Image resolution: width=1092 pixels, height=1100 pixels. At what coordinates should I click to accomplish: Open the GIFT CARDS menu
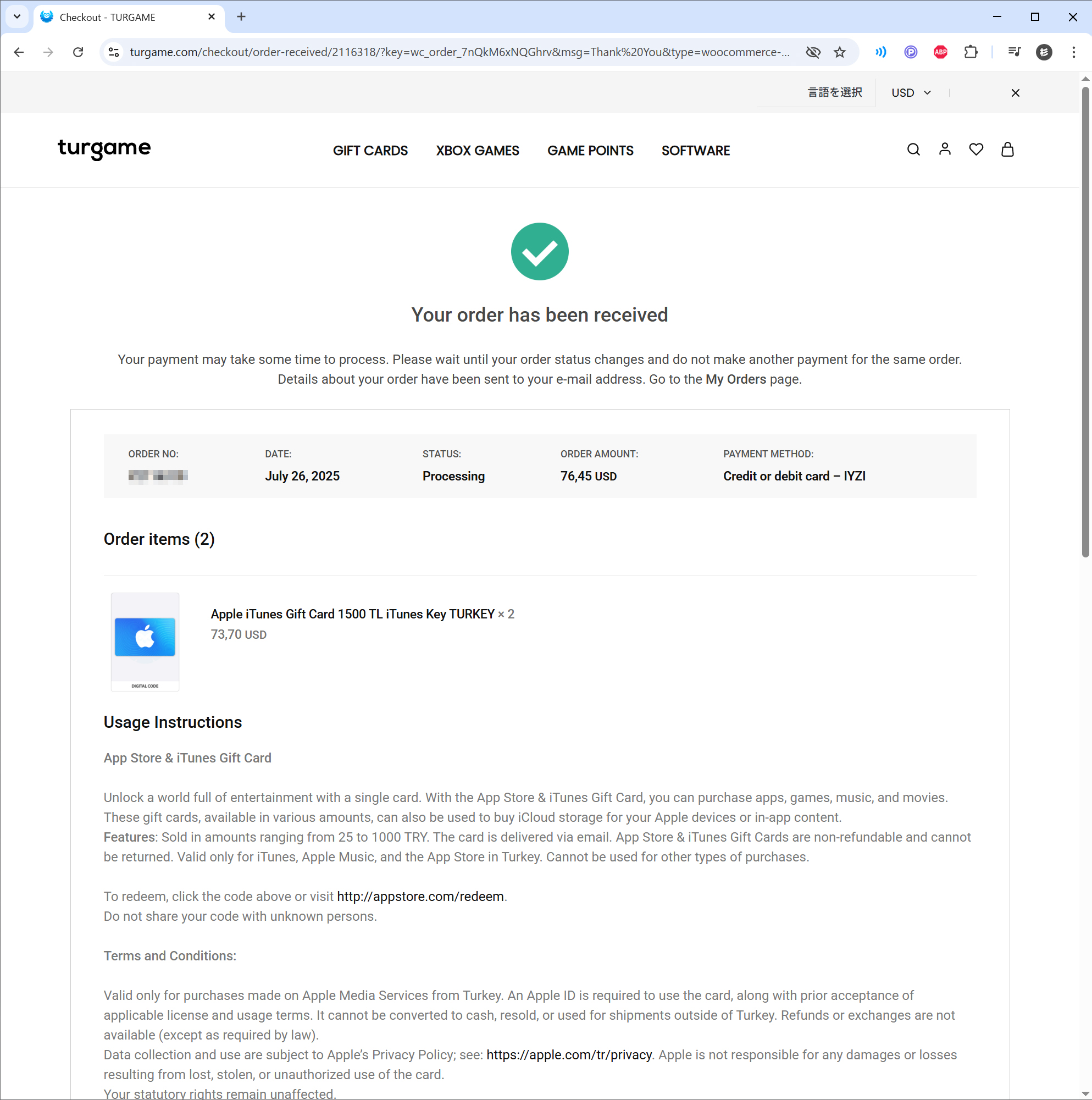click(370, 150)
